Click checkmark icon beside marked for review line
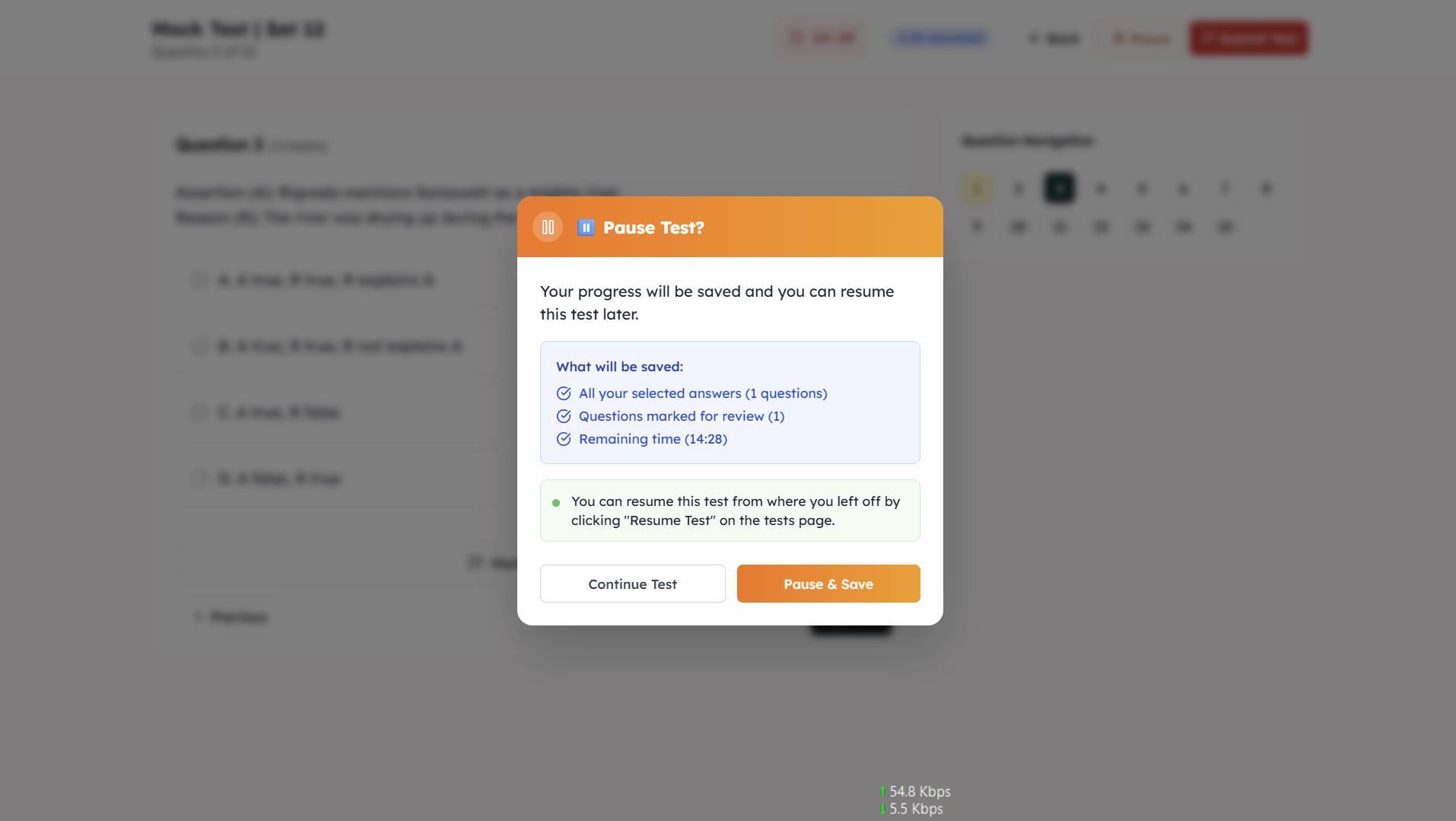The height and width of the screenshot is (821, 1456). [564, 416]
